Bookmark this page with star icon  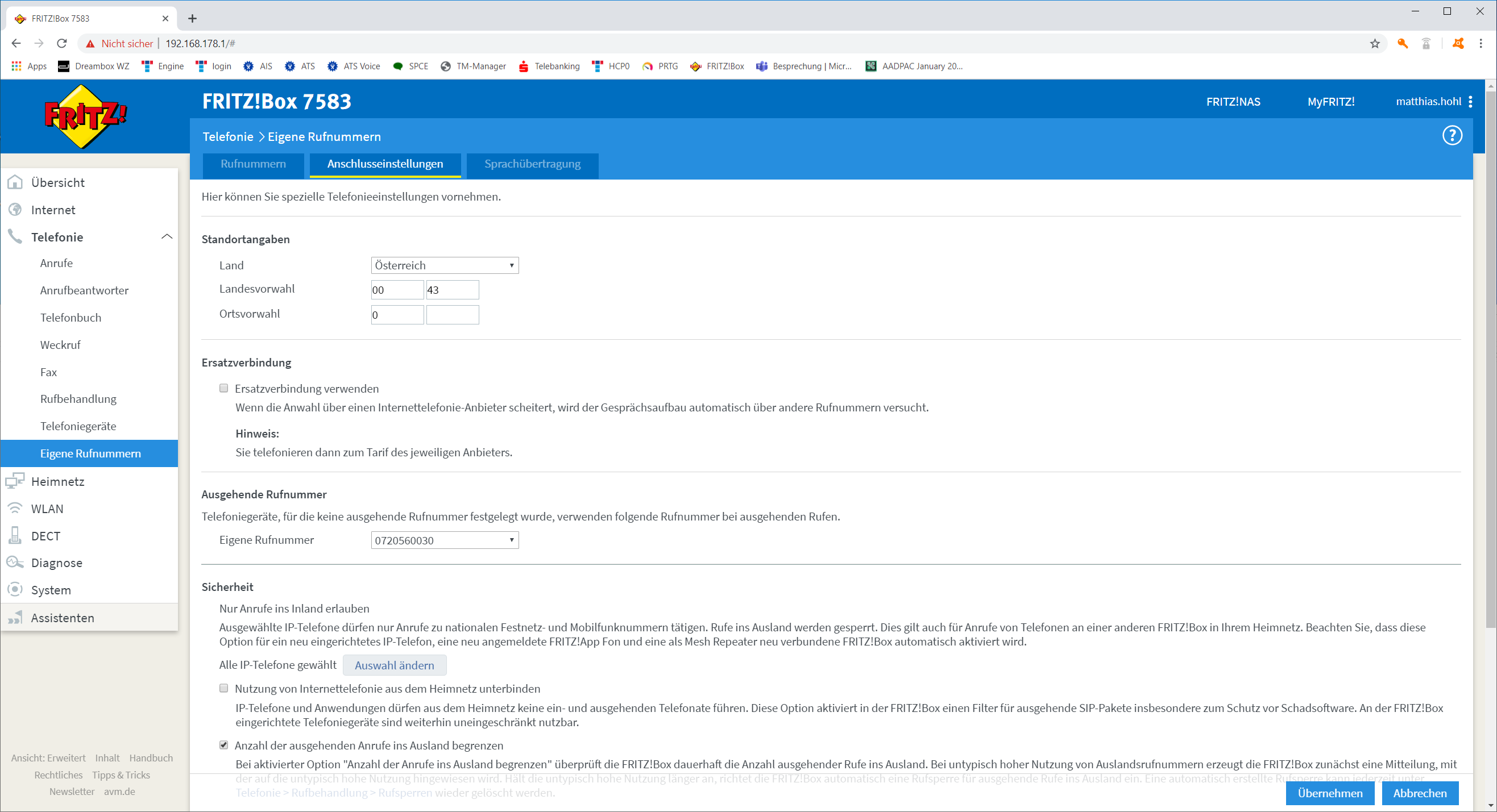[1374, 44]
